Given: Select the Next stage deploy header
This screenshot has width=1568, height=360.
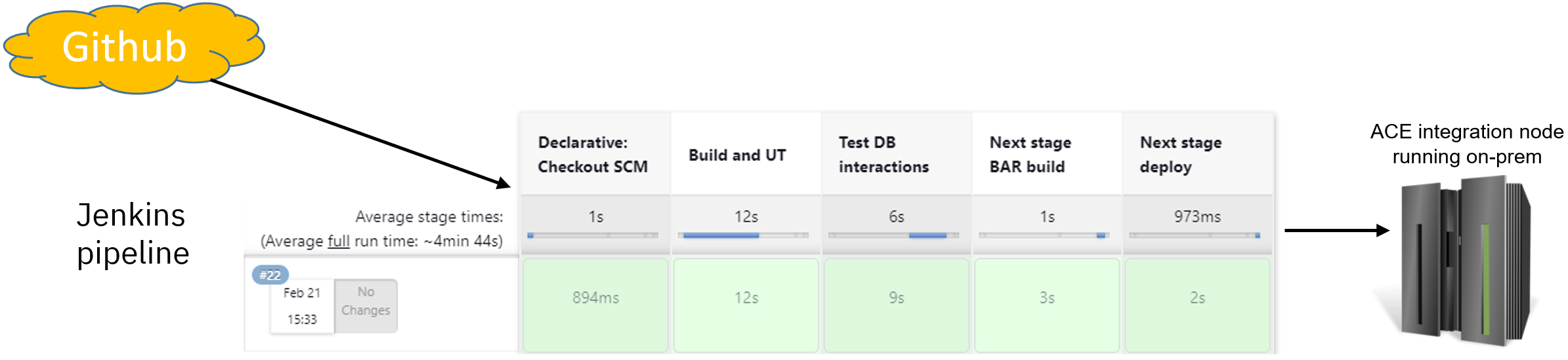Looking at the screenshot, I should point(1180,155).
